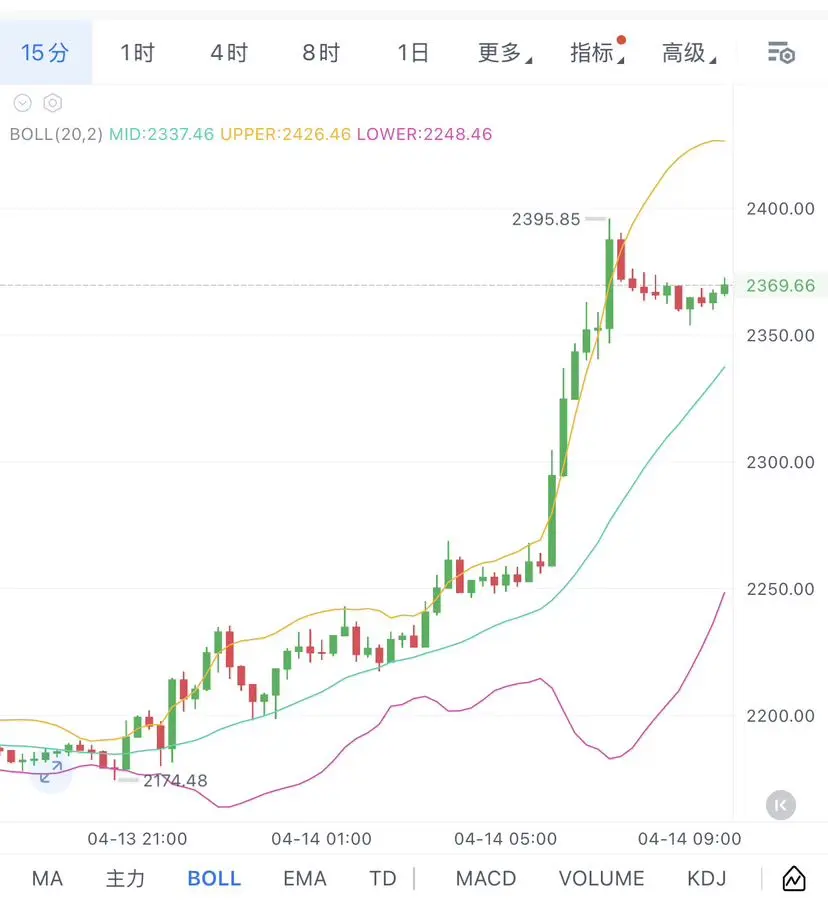Tap the 2395.85 high price marker
The height and width of the screenshot is (903, 828).
pyautogui.click(x=546, y=219)
